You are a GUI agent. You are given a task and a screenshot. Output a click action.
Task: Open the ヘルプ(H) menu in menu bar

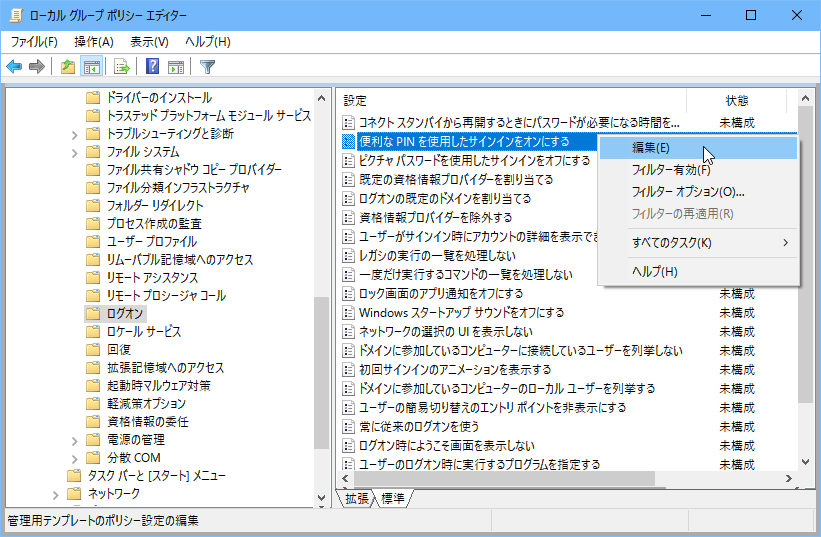click(208, 42)
